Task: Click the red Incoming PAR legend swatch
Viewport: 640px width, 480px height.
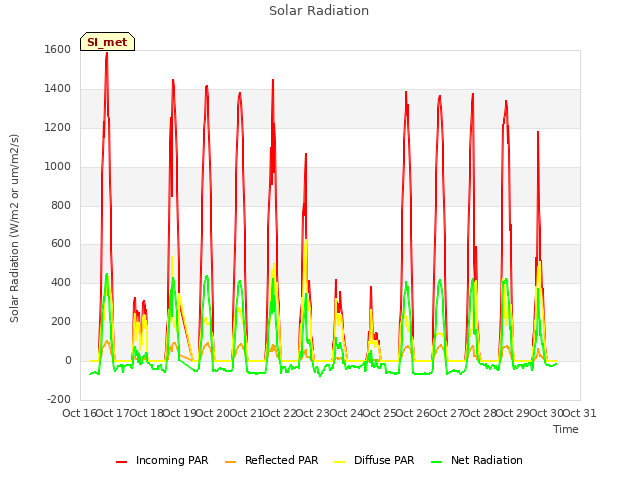Action: click(x=122, y=462)
